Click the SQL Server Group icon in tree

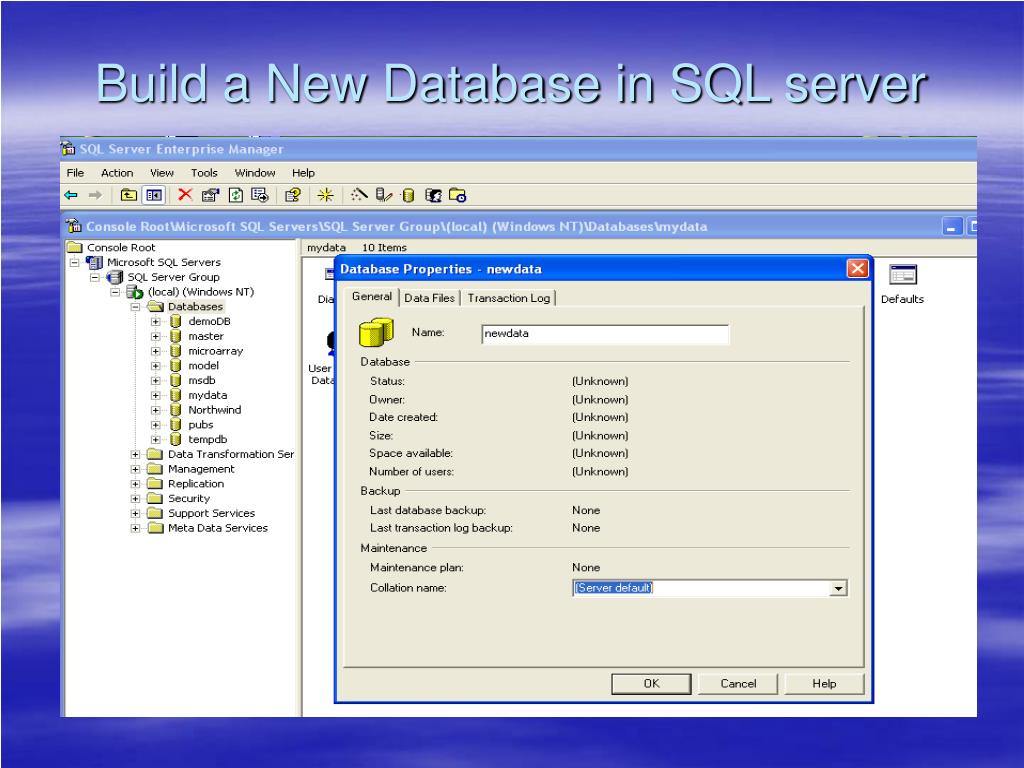point(115,277)
